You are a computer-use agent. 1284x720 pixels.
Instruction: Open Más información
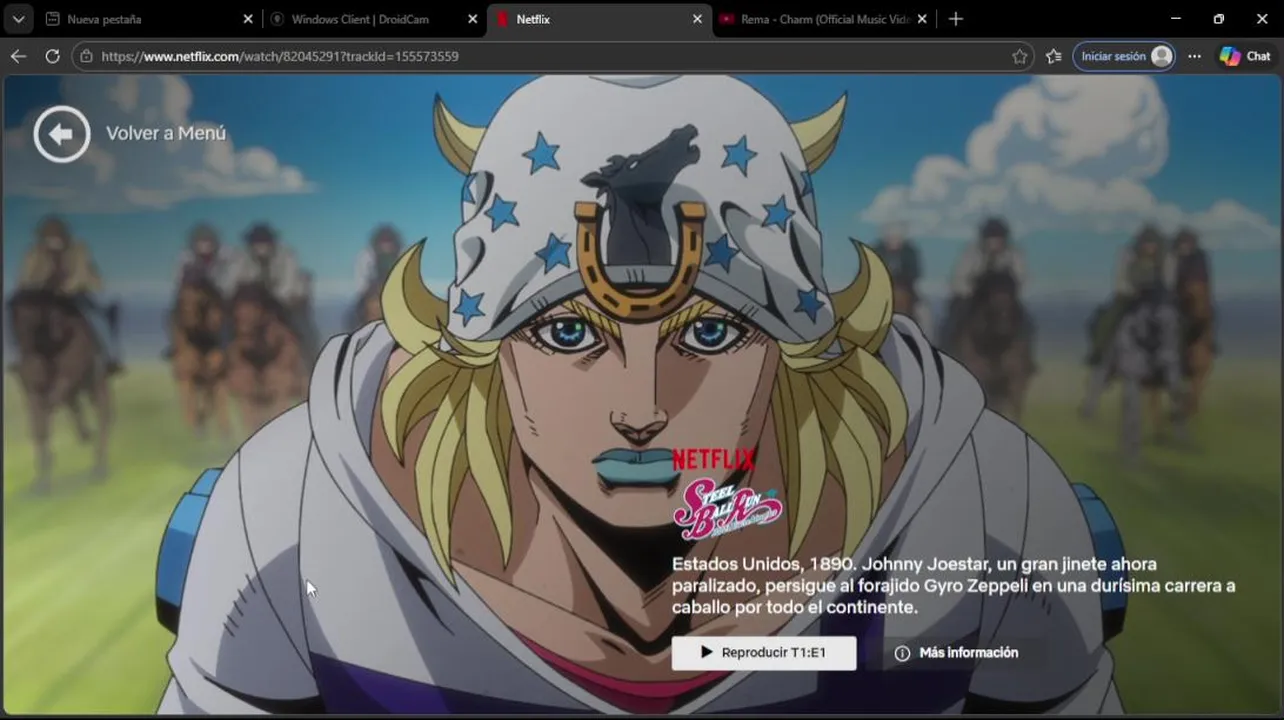pyautogui.click(x=956, y=653)
